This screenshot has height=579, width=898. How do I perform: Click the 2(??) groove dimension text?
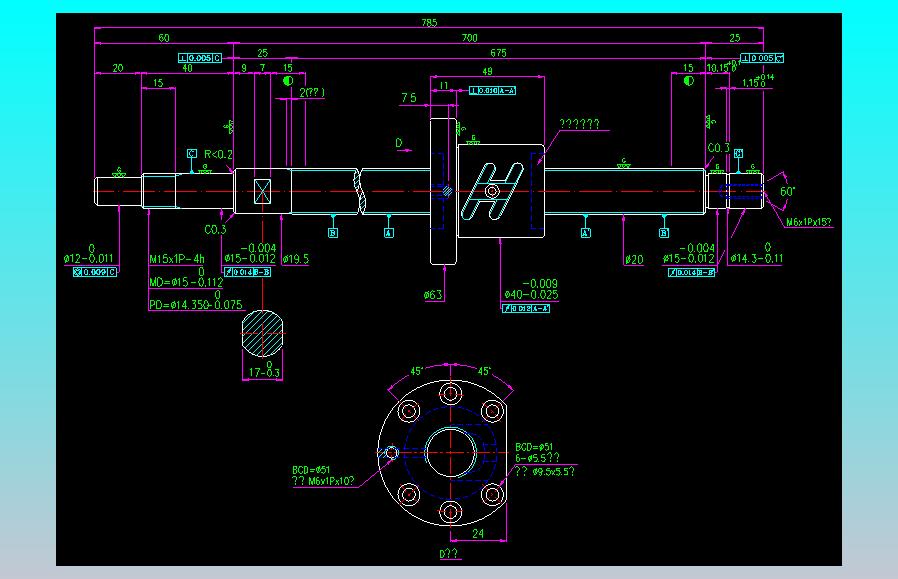(312, 92)
